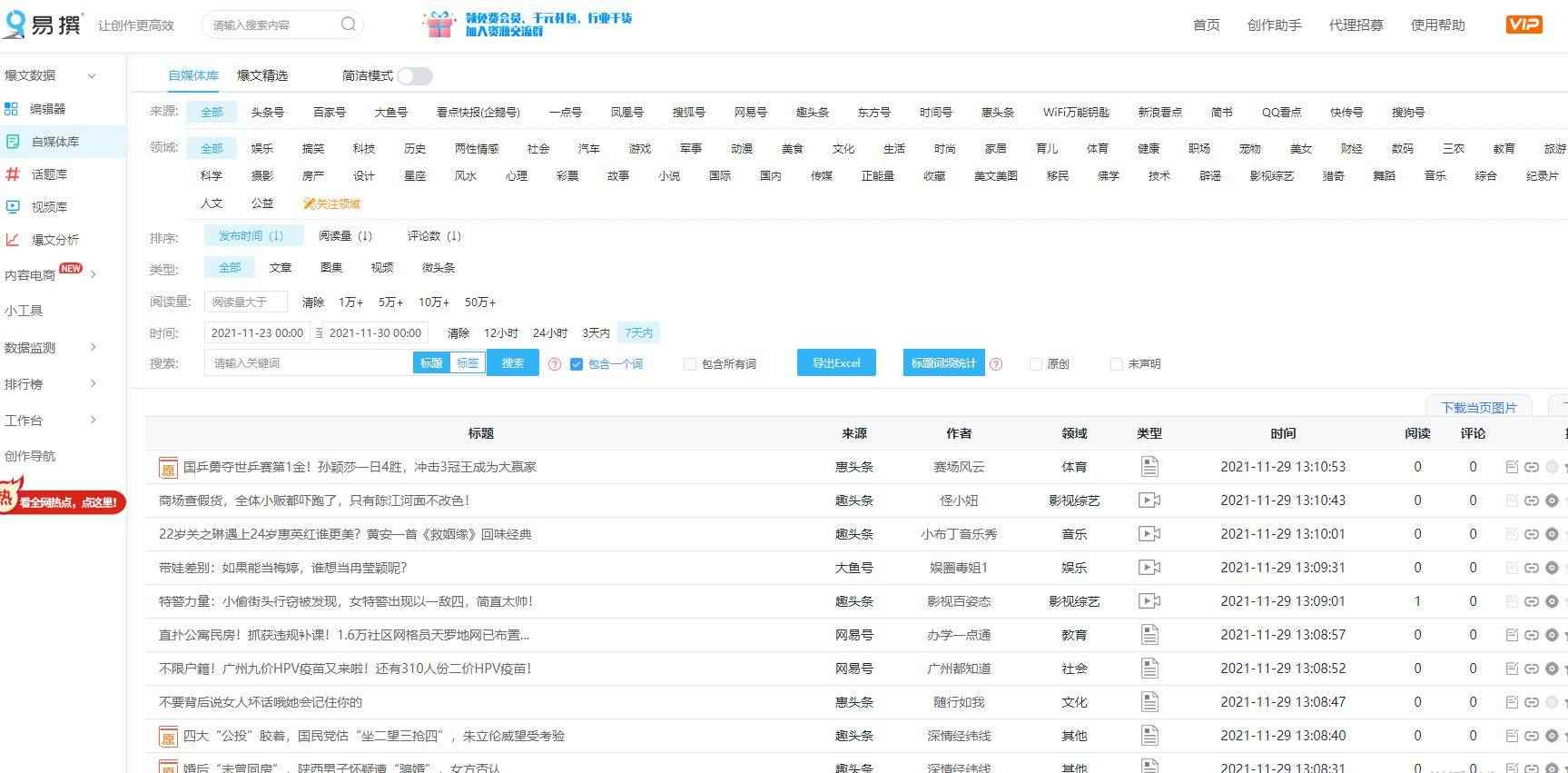Click the 阅读量大于 input field

pyautogui.click(x=246, y=302)
